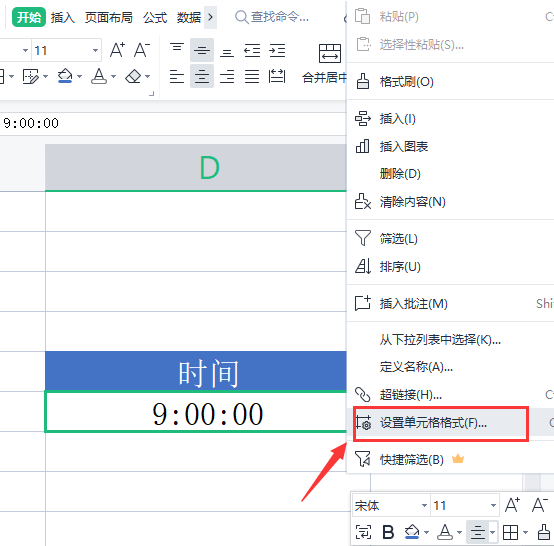
Task: Choose 选择性粘贴(S) from the context menu
Action: coord(450,45)
